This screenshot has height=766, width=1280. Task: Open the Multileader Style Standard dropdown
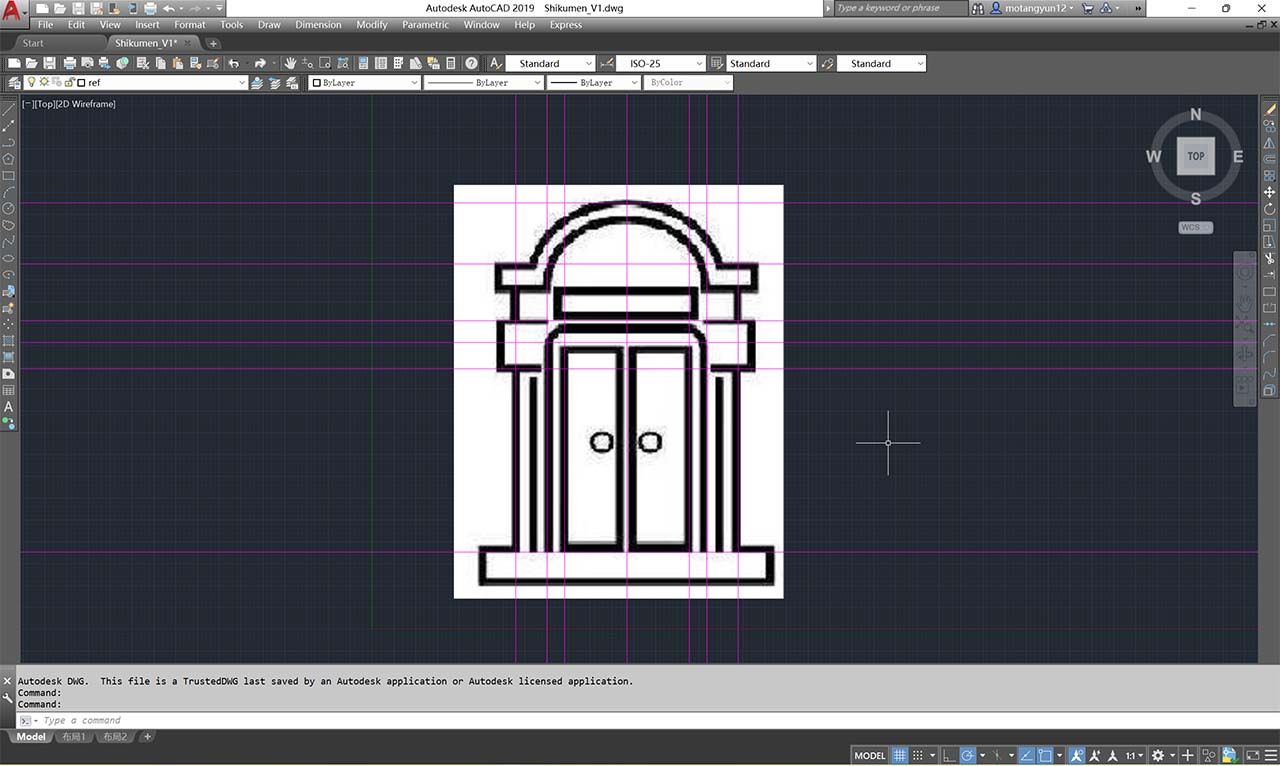coord(881,63)
